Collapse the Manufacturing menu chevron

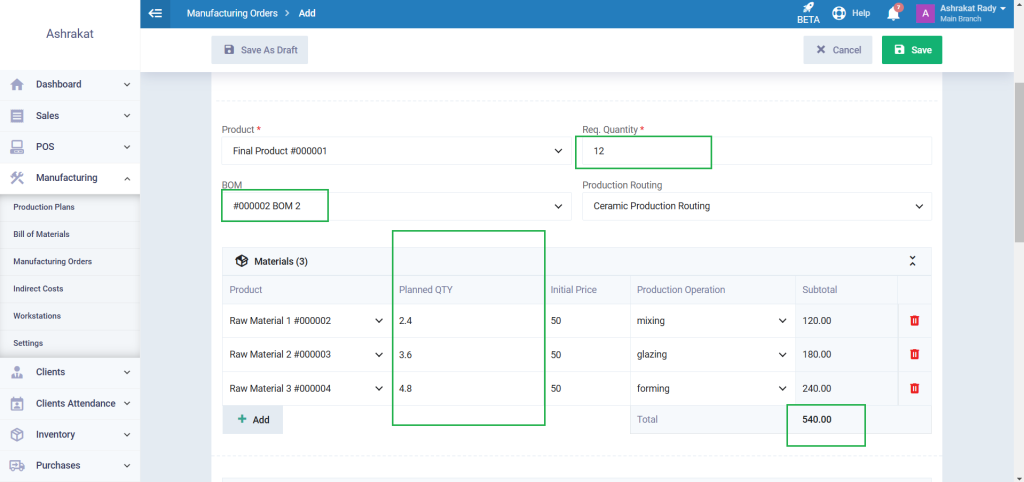[127, 178]
